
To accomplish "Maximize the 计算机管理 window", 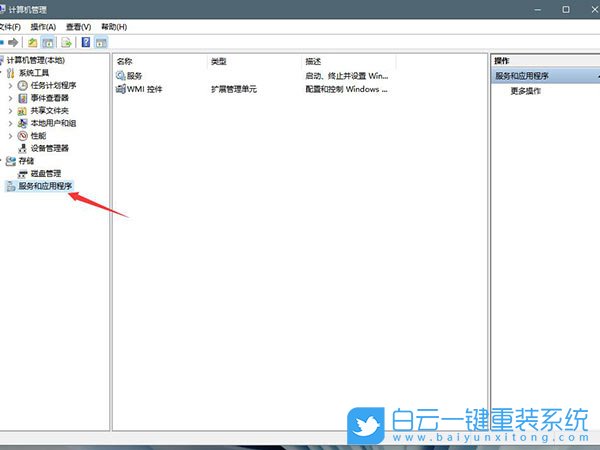I will [566, 10].
